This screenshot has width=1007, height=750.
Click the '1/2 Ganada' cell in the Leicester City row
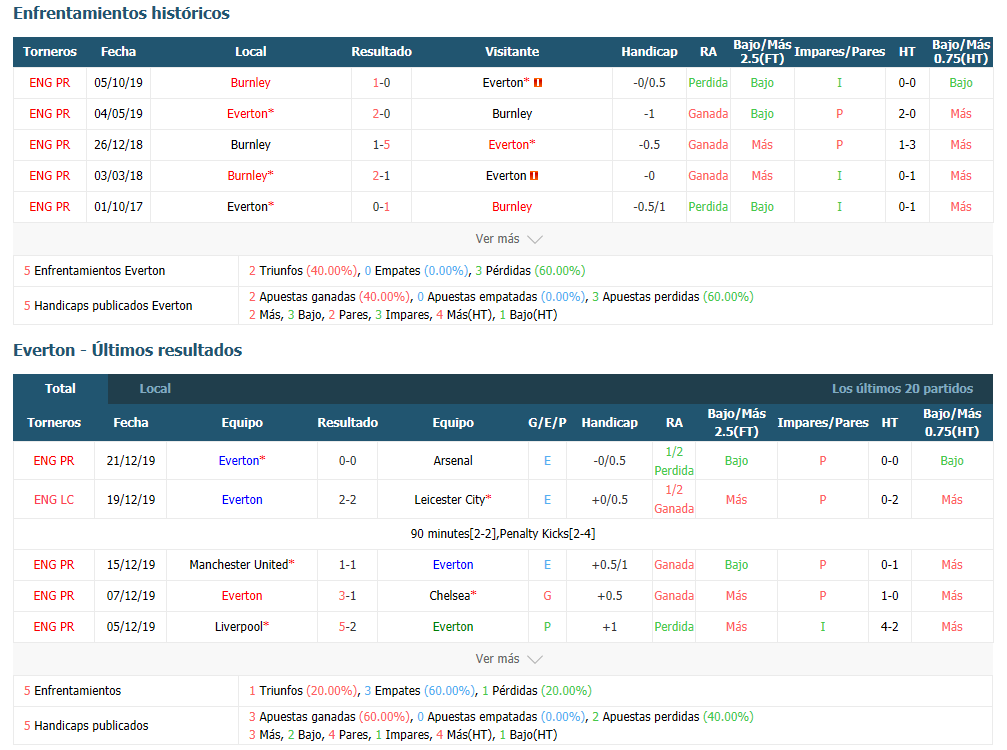pos(674,500)
